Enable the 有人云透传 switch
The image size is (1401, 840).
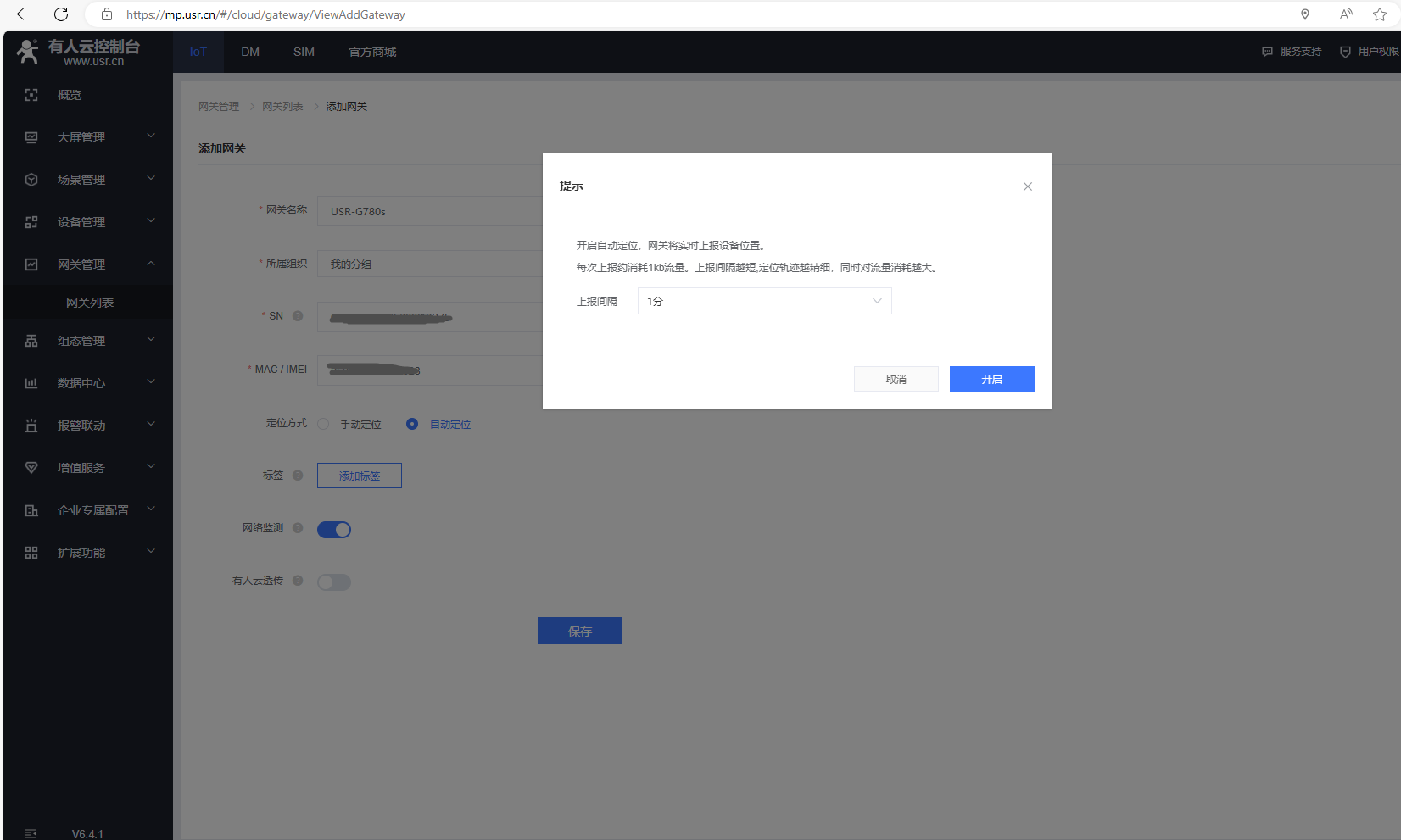coord(334,582)
